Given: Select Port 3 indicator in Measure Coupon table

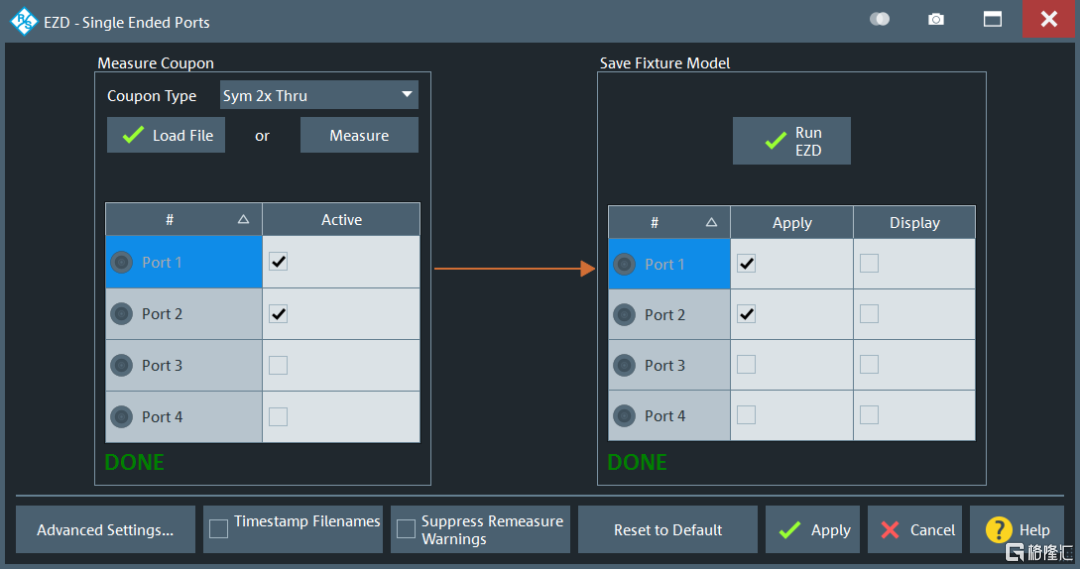Looking at the screenshot, I should pyautogui.click(x=122, y=366).
